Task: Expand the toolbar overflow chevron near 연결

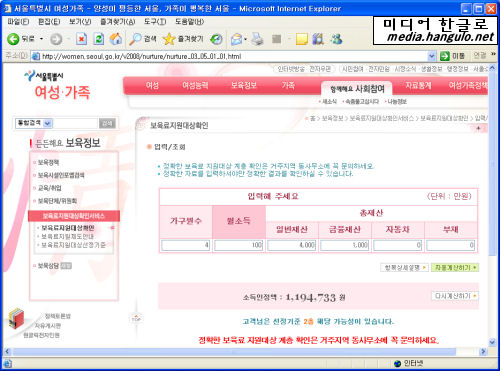Action: [493, 54]
